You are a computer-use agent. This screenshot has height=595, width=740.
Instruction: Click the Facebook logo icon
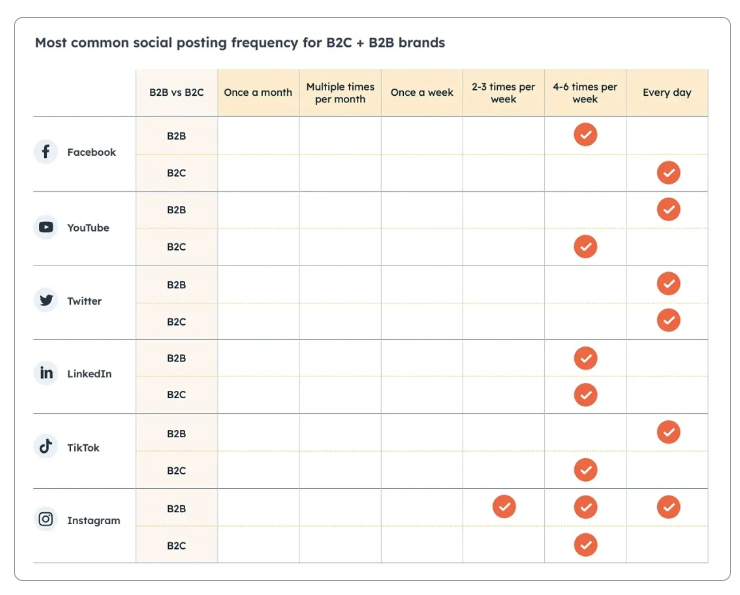point(46,152)
